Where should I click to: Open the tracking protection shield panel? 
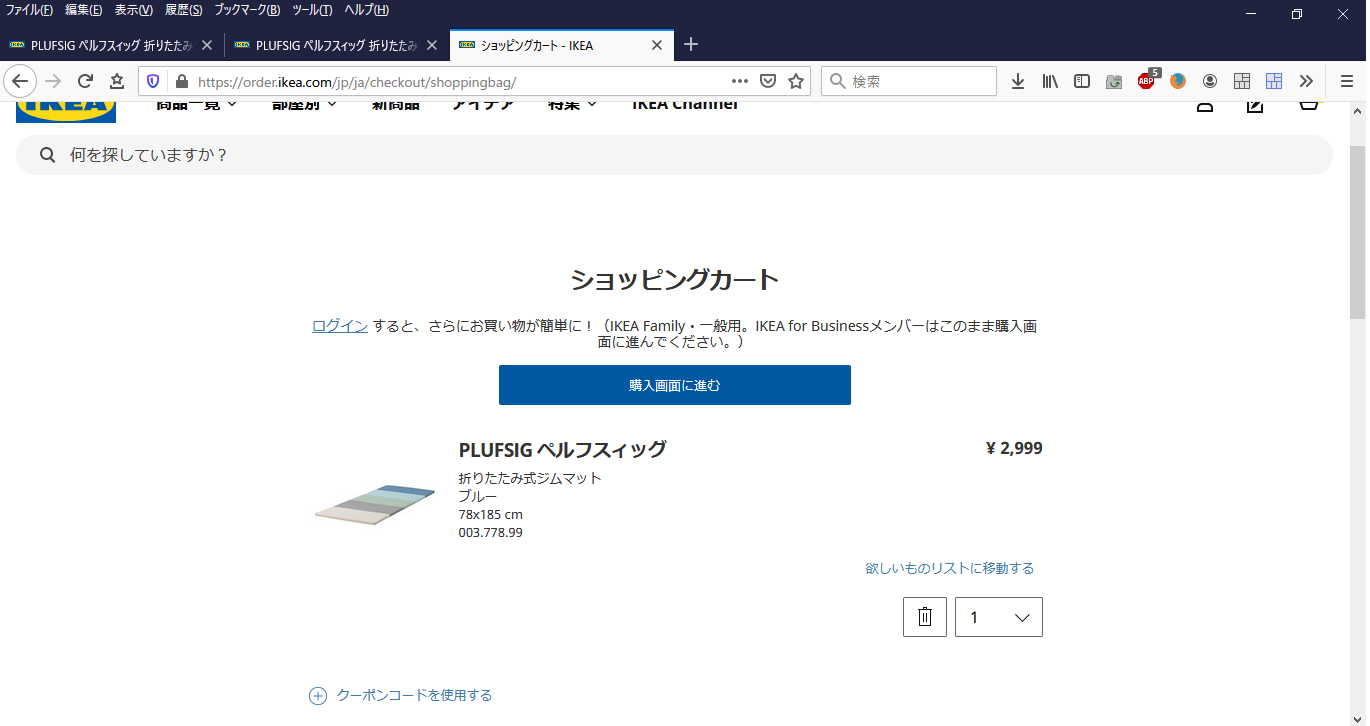[x=153, y=81]
